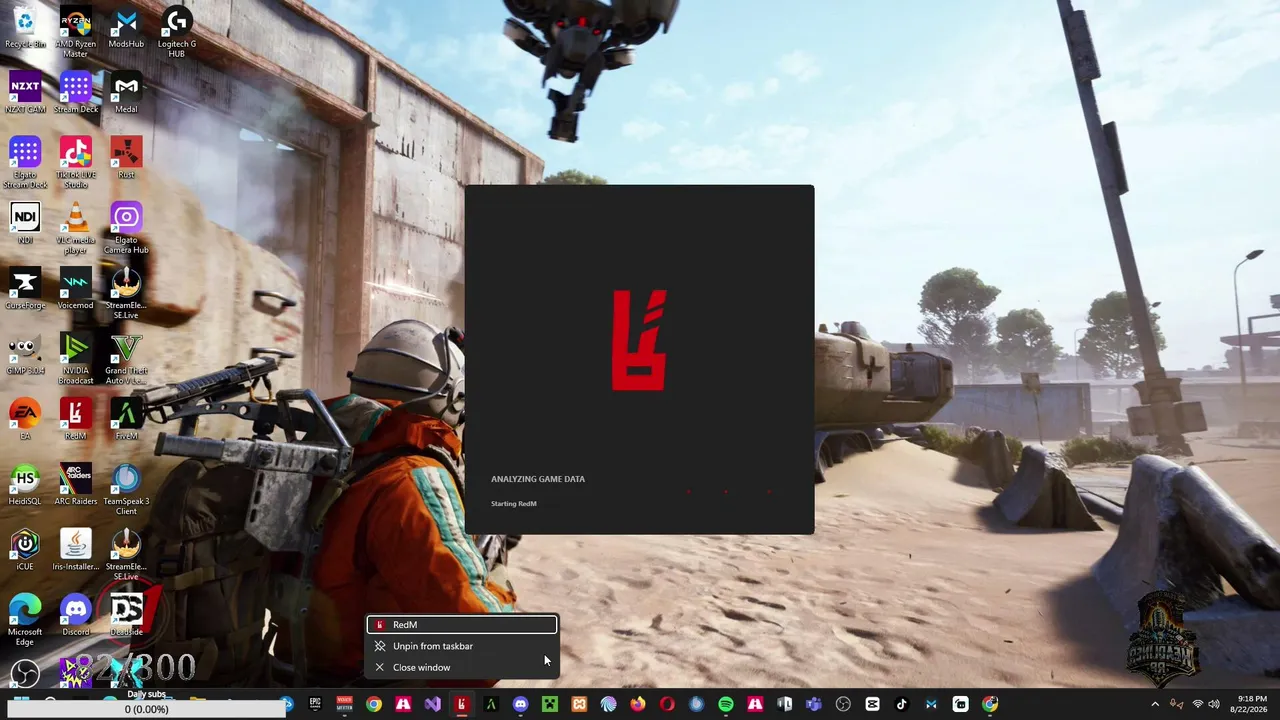Open the Deadside desktop shortcut
Image resolution: width=1280 pixels, height=720 pixels.
[126, 615]
